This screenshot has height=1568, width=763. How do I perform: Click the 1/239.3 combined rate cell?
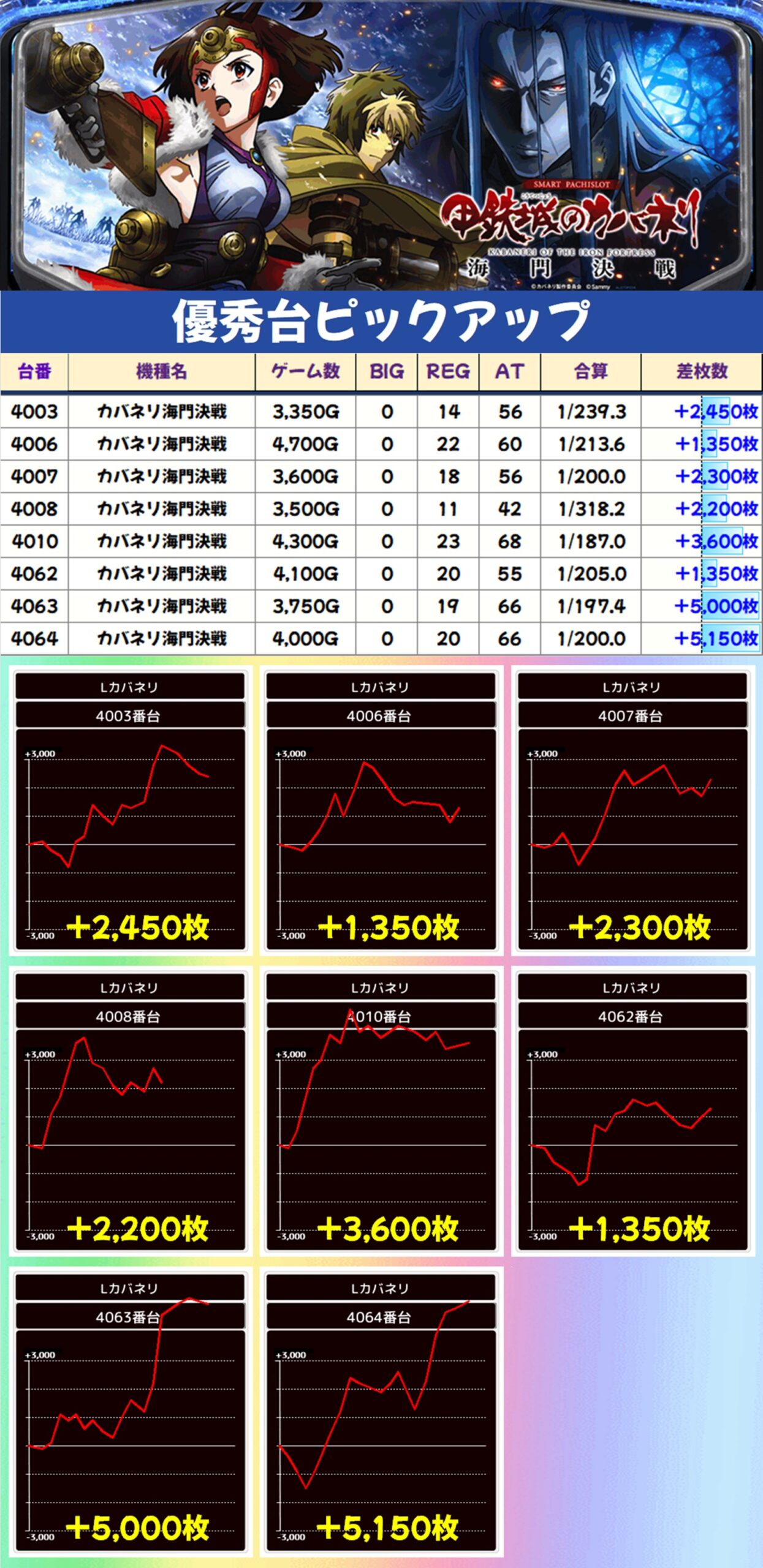point(591,412)
